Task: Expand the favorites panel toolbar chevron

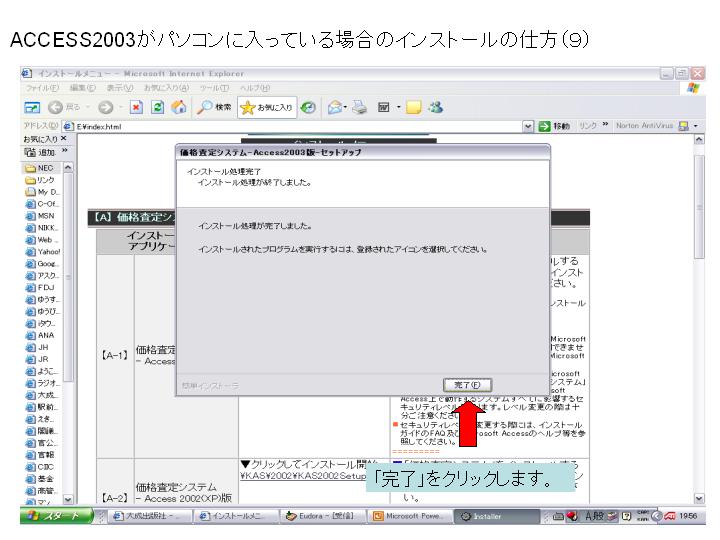Action: coord(65,151)
